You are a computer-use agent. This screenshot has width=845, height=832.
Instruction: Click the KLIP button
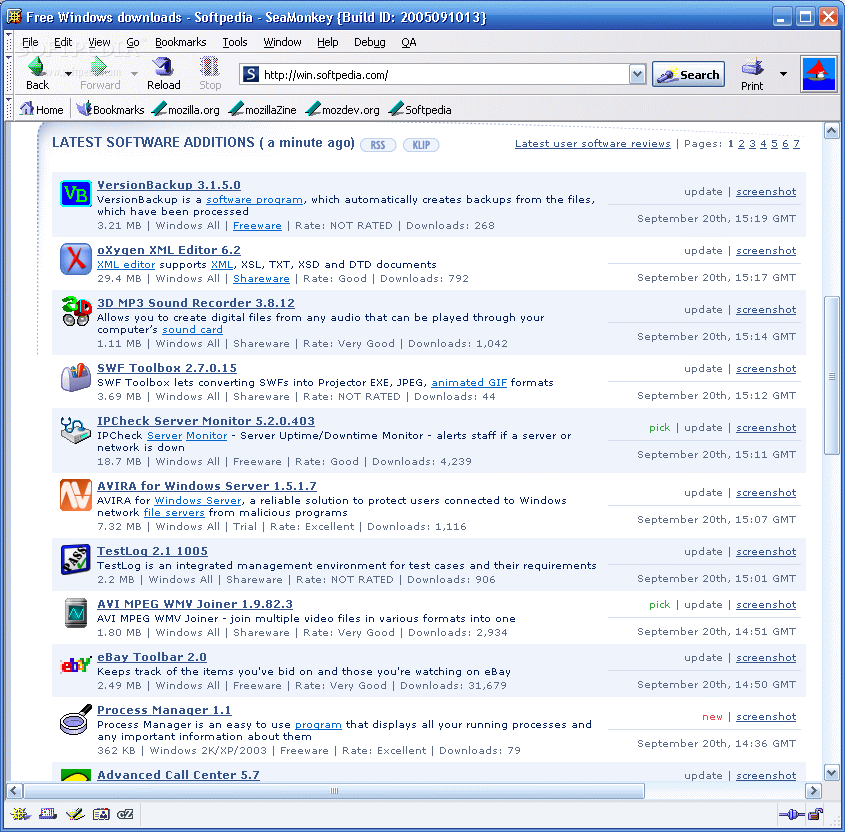[x=421, y=145]
